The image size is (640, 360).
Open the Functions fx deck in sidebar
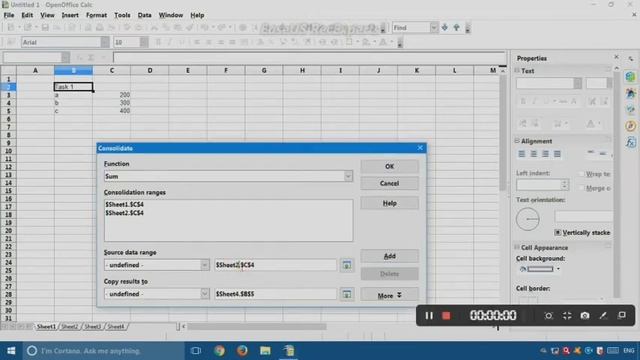631,142
